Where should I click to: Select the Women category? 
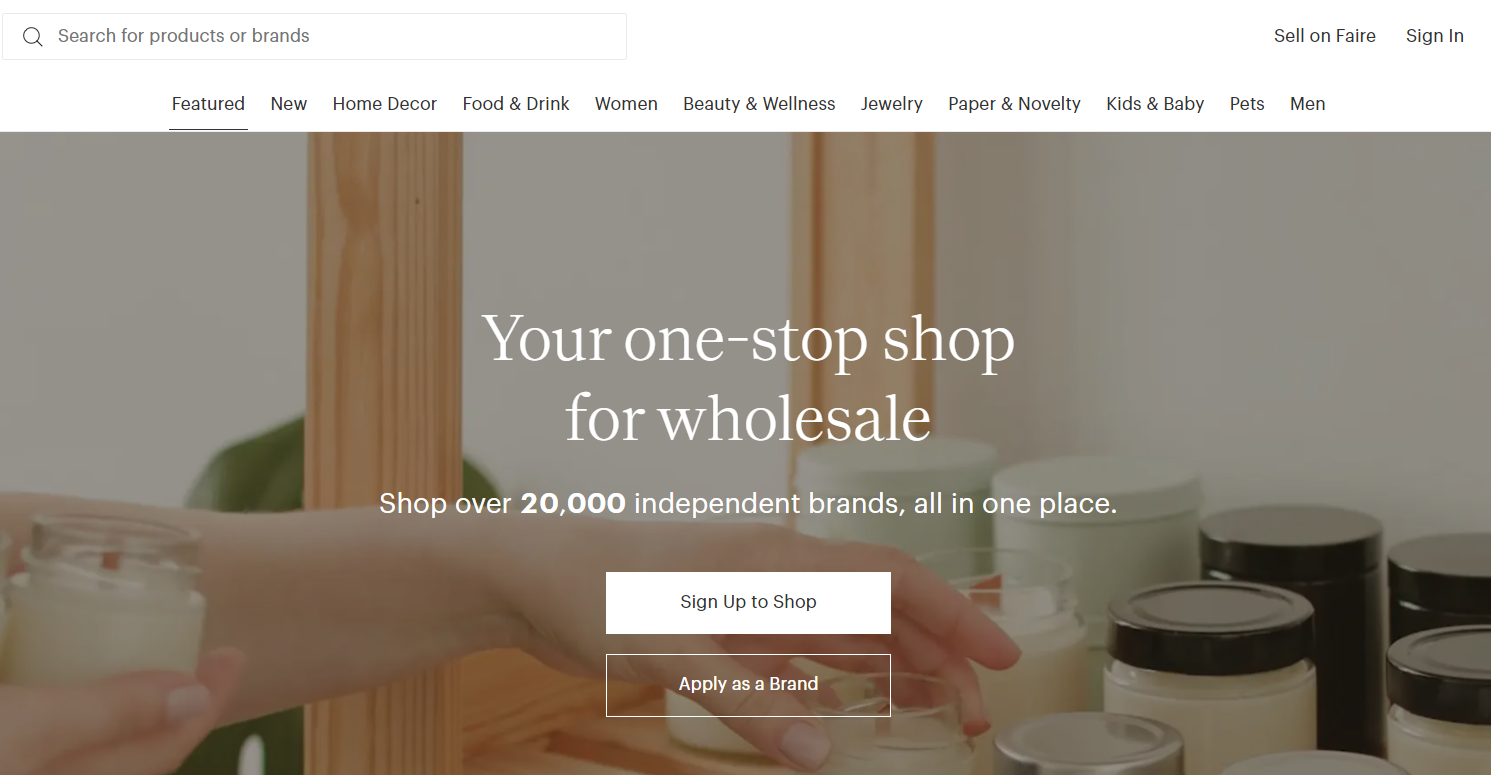coord(626,104)
